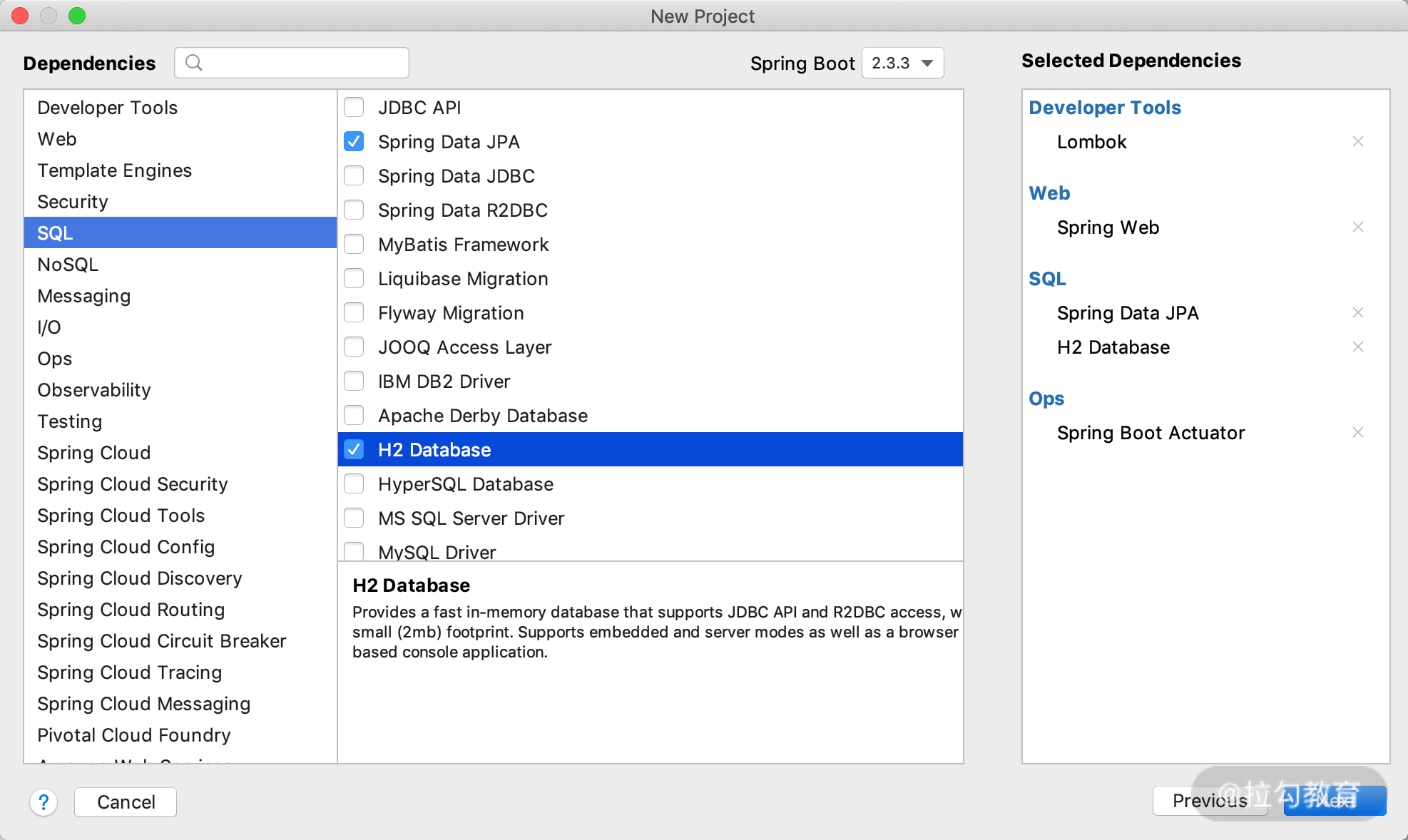This screenshot has width=1408, height=840.
Task: Check the MyBatis Framework checkbox
Action: (354, 244)
